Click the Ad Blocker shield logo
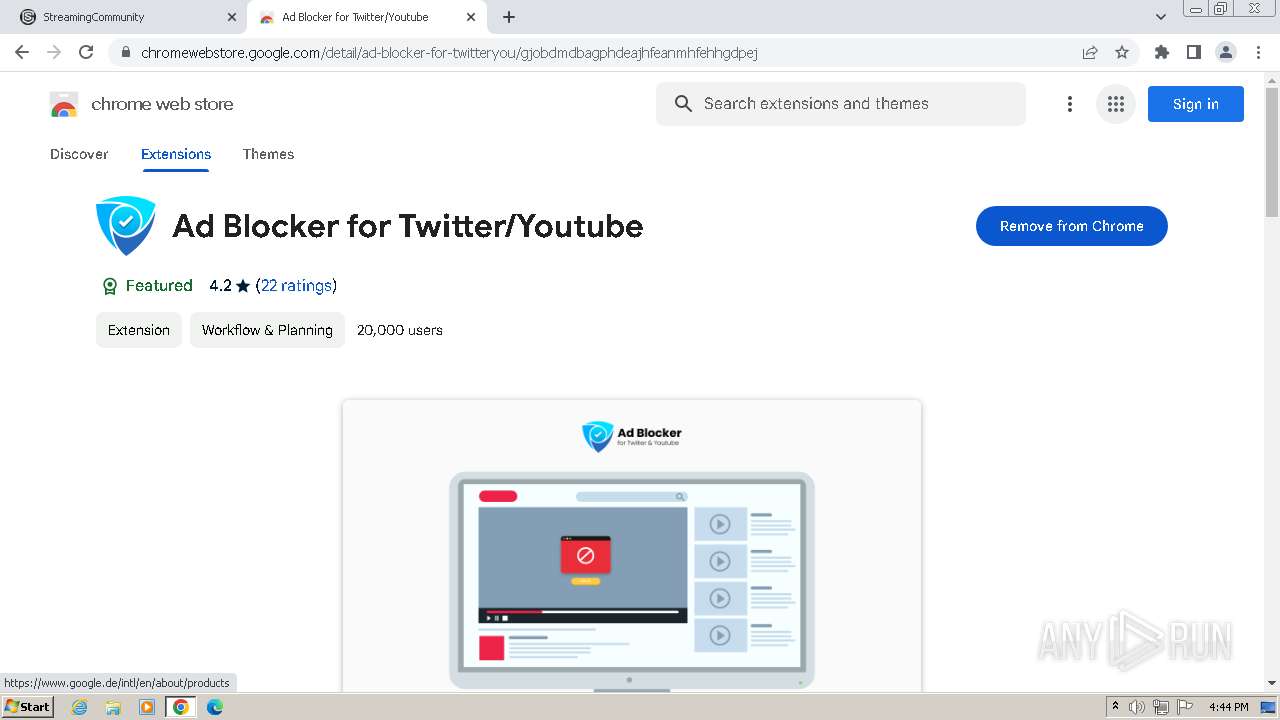Viewport: 1280px width, 720px height. pos(126,226)
